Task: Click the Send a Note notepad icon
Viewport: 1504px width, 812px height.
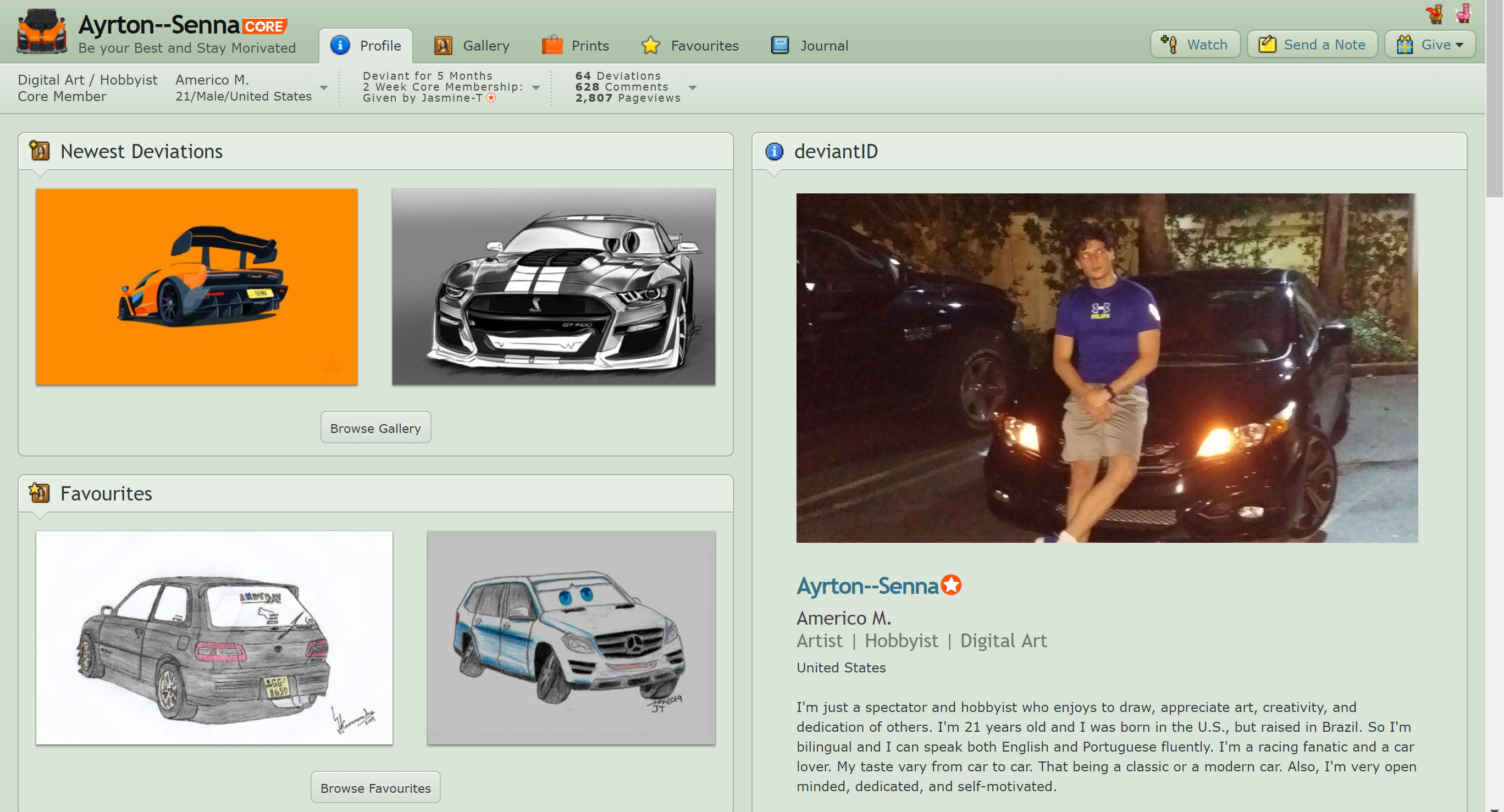Action: (x=1267, y=45)
